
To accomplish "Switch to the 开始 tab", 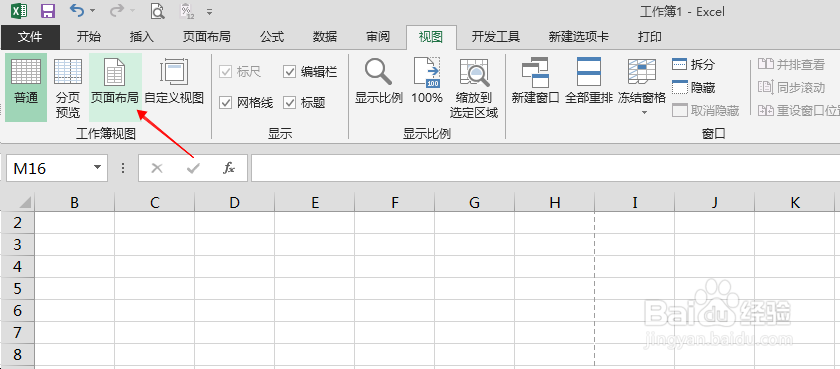I will (x=88, y=37).
